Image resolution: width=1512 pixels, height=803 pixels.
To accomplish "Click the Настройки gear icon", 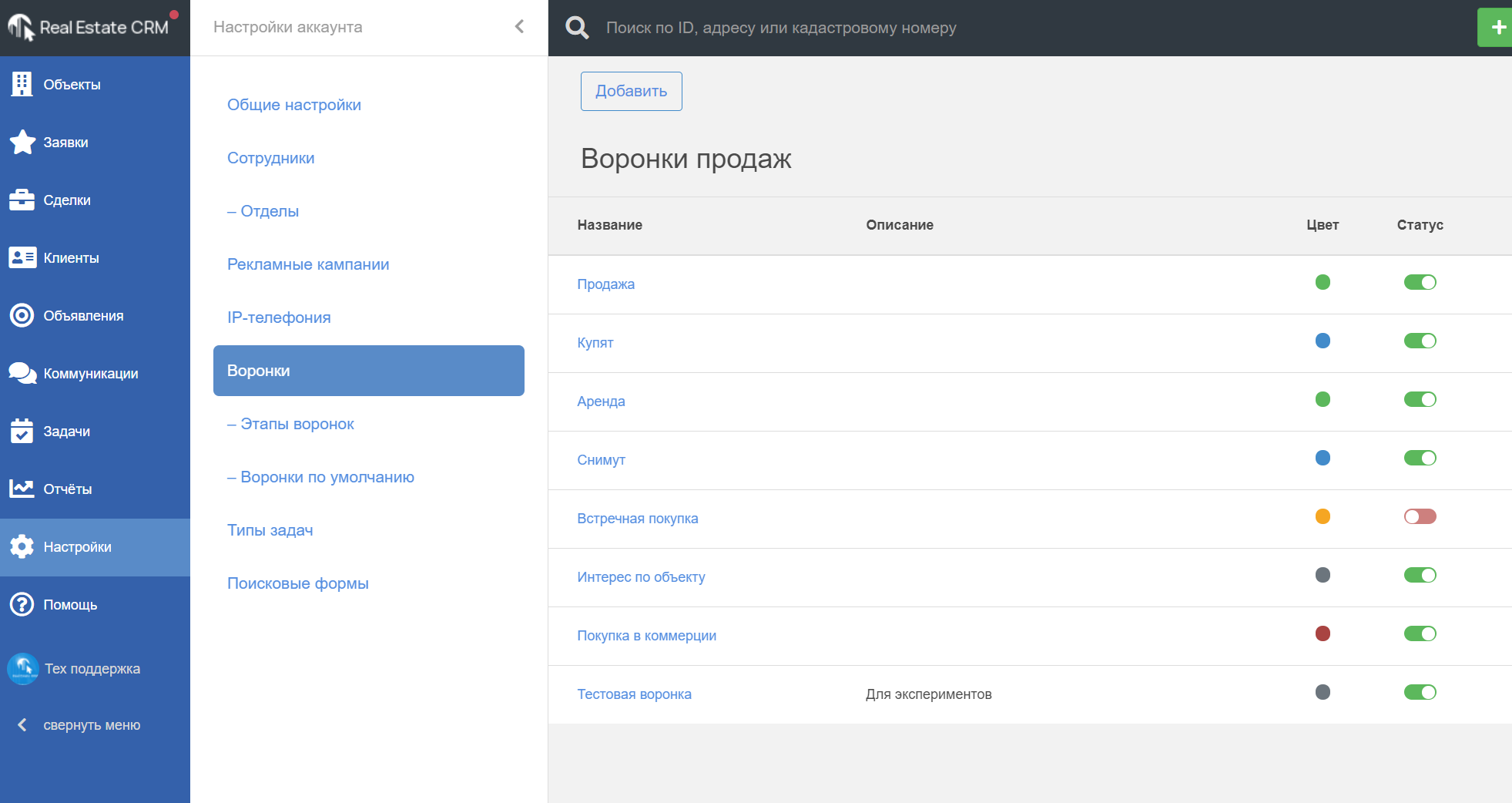I will point(22,546).
